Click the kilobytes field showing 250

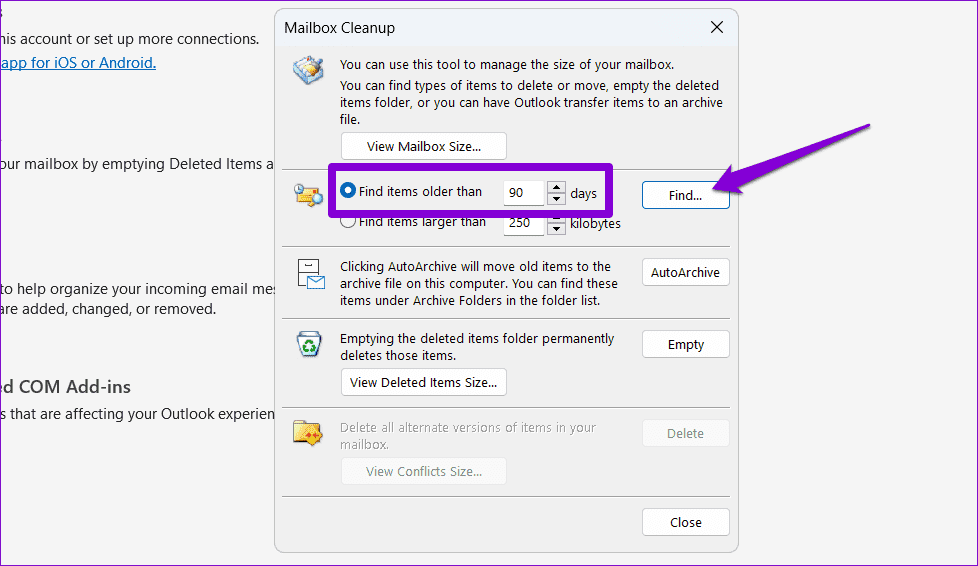pos(524,224)
